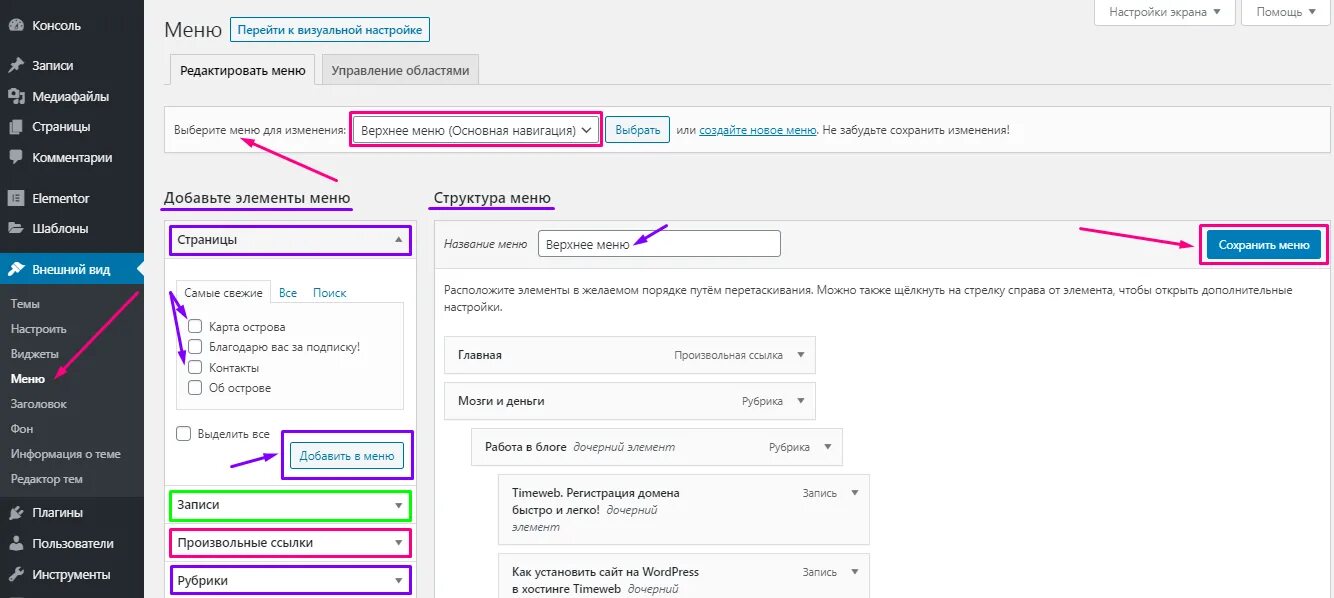Click the Страницы pages icon
The height and width of the screenshot is (598, 1334).
(16, 127)
